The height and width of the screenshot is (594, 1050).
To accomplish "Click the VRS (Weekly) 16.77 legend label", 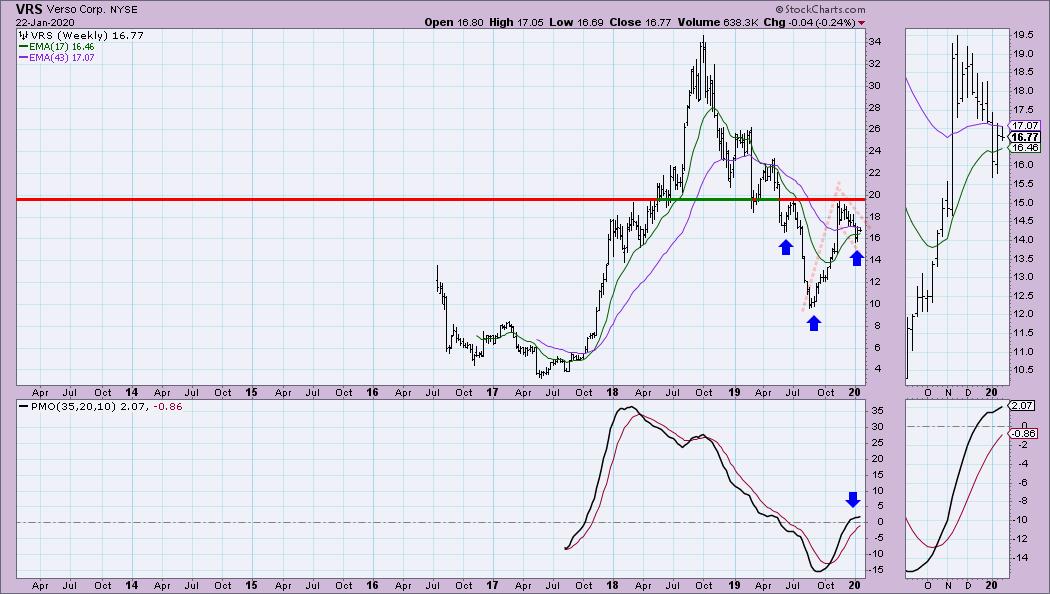I will (86, 35).
